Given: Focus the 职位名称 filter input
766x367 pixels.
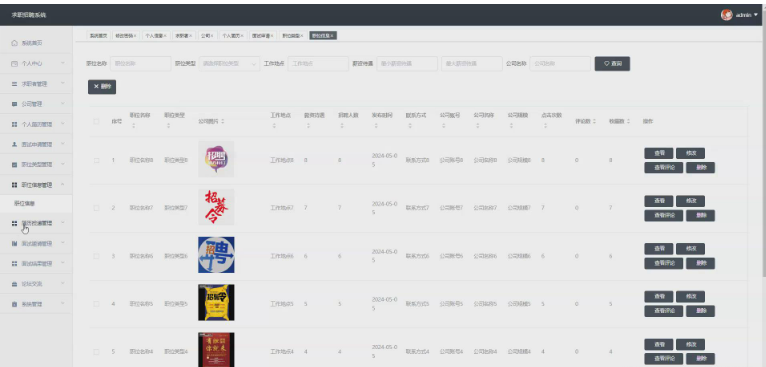Looking at the screenshot, I should pos(141,64).
